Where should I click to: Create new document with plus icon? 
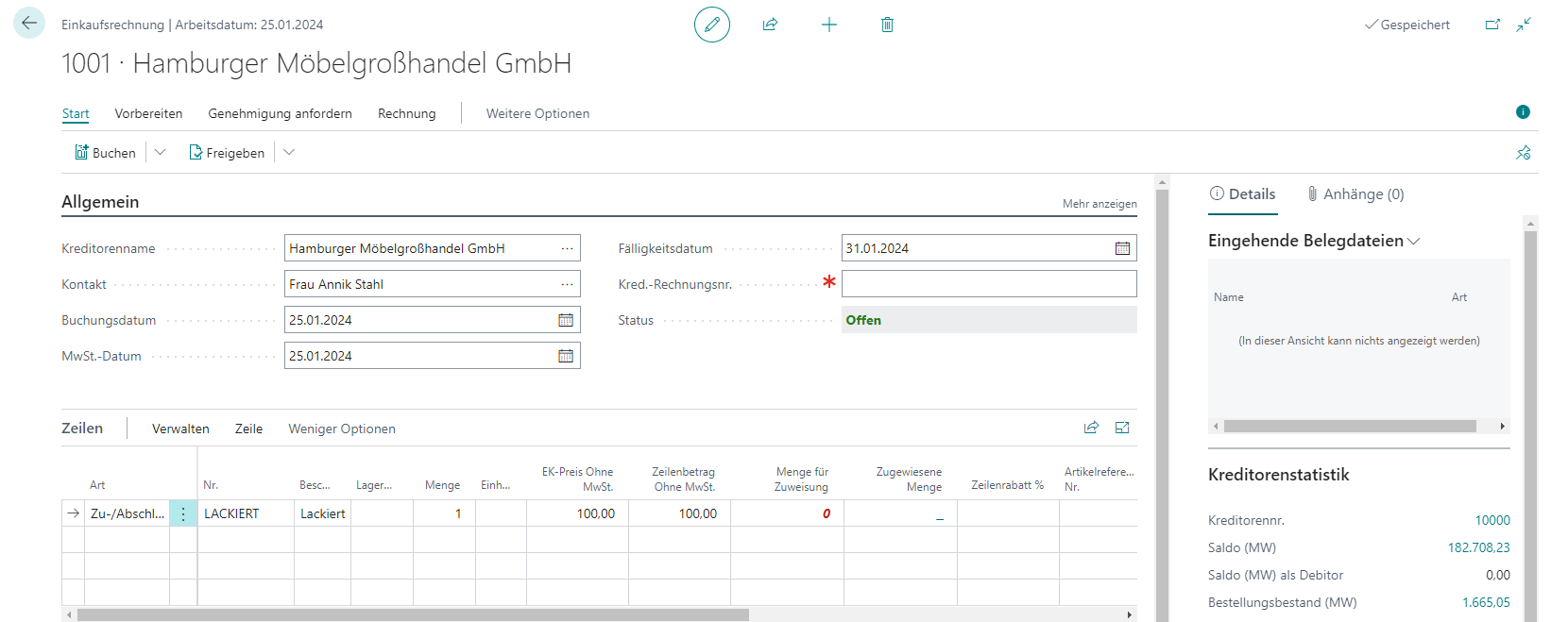[x=828, y=25]
